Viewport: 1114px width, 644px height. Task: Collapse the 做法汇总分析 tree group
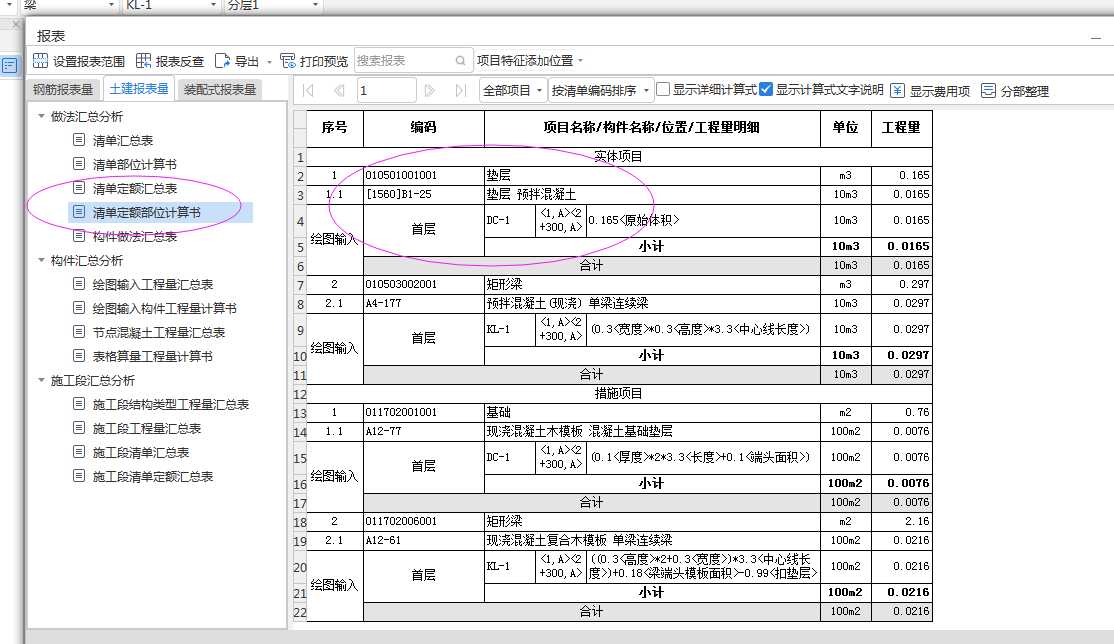point(41,116)
